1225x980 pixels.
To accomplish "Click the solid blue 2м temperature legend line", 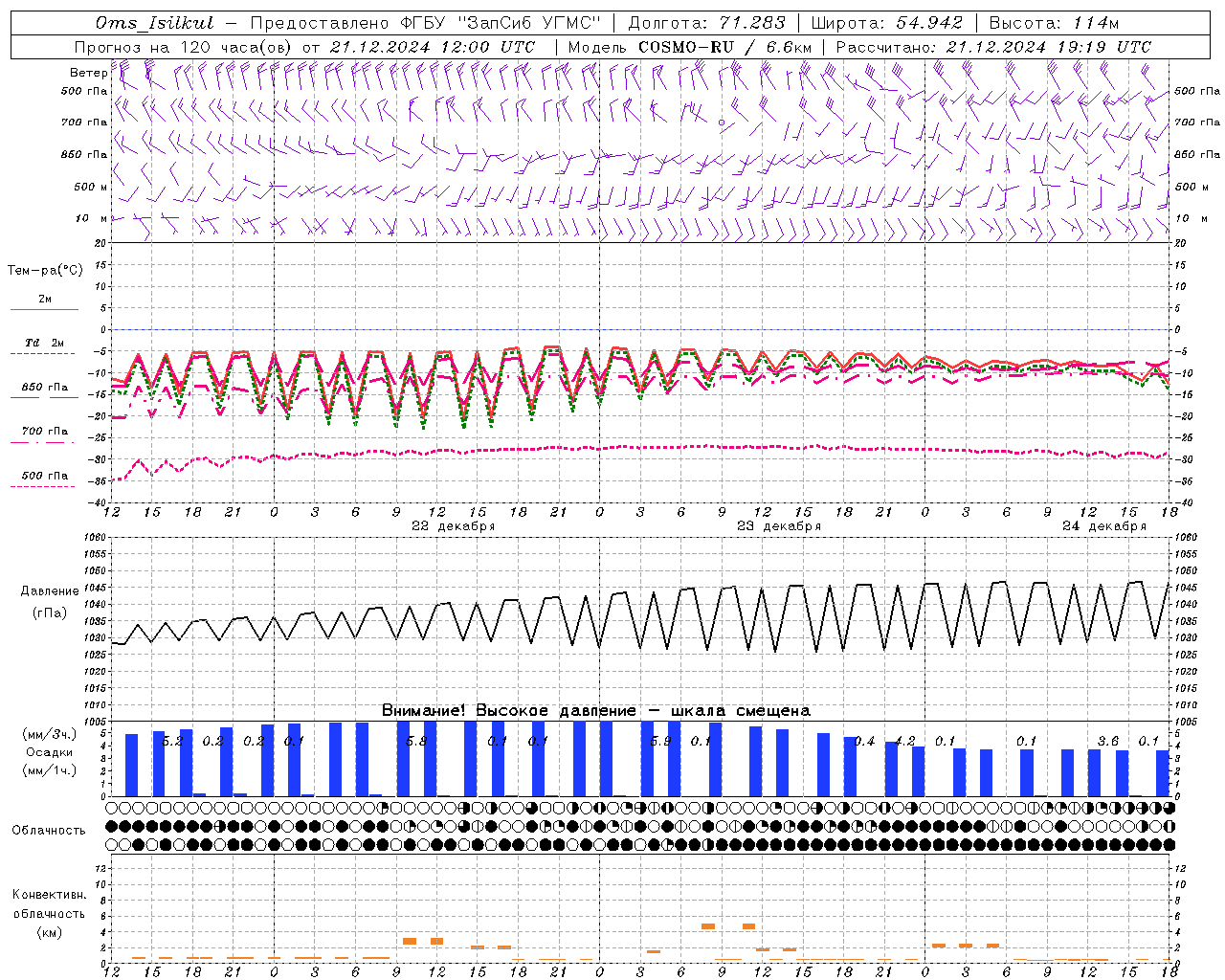I will (44, 309).
